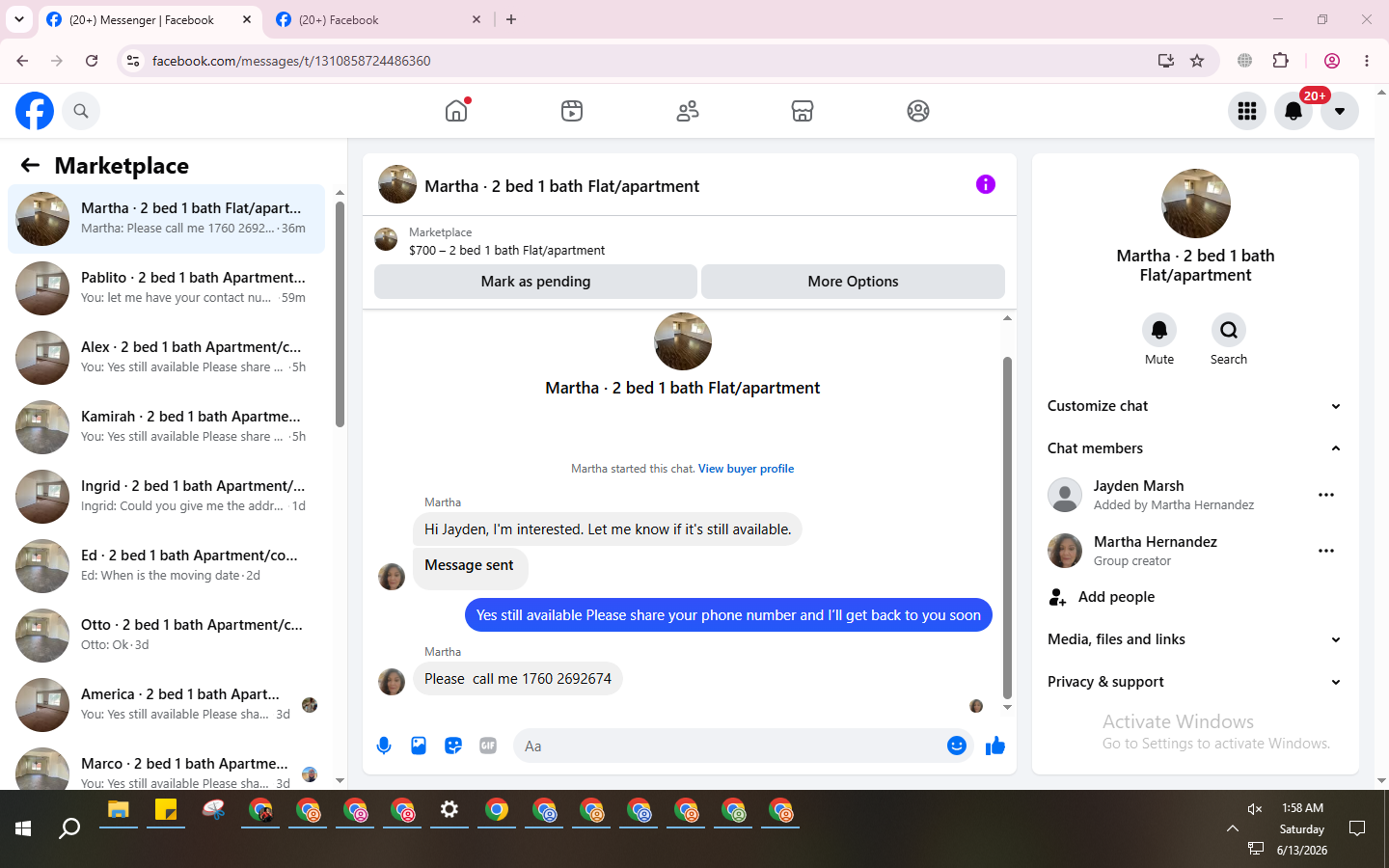
Task: Open America 2 bed 1 bath conversation
Action: tap(166, 705)
